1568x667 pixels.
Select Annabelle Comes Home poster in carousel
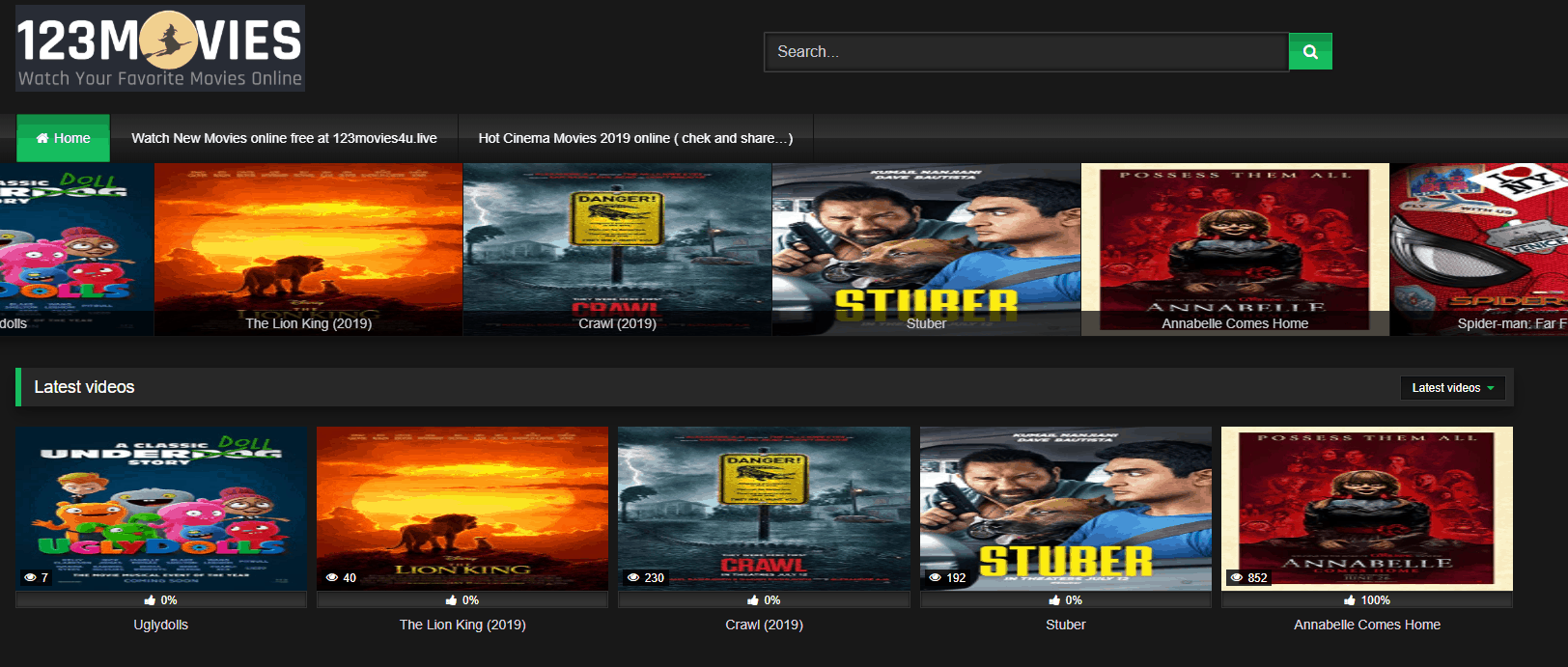(1235, 249)
